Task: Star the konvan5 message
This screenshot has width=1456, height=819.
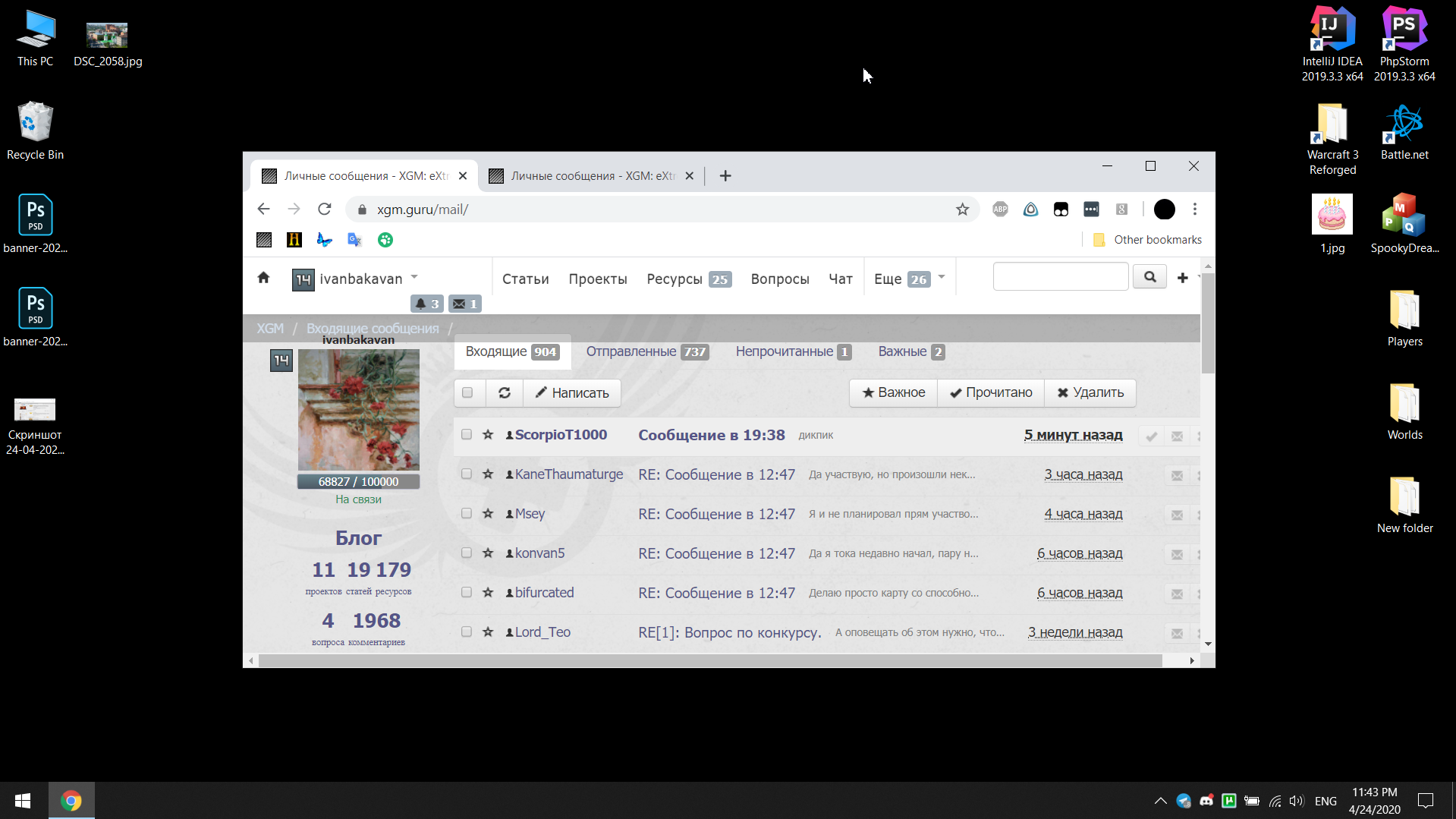Action: [488, 553]
